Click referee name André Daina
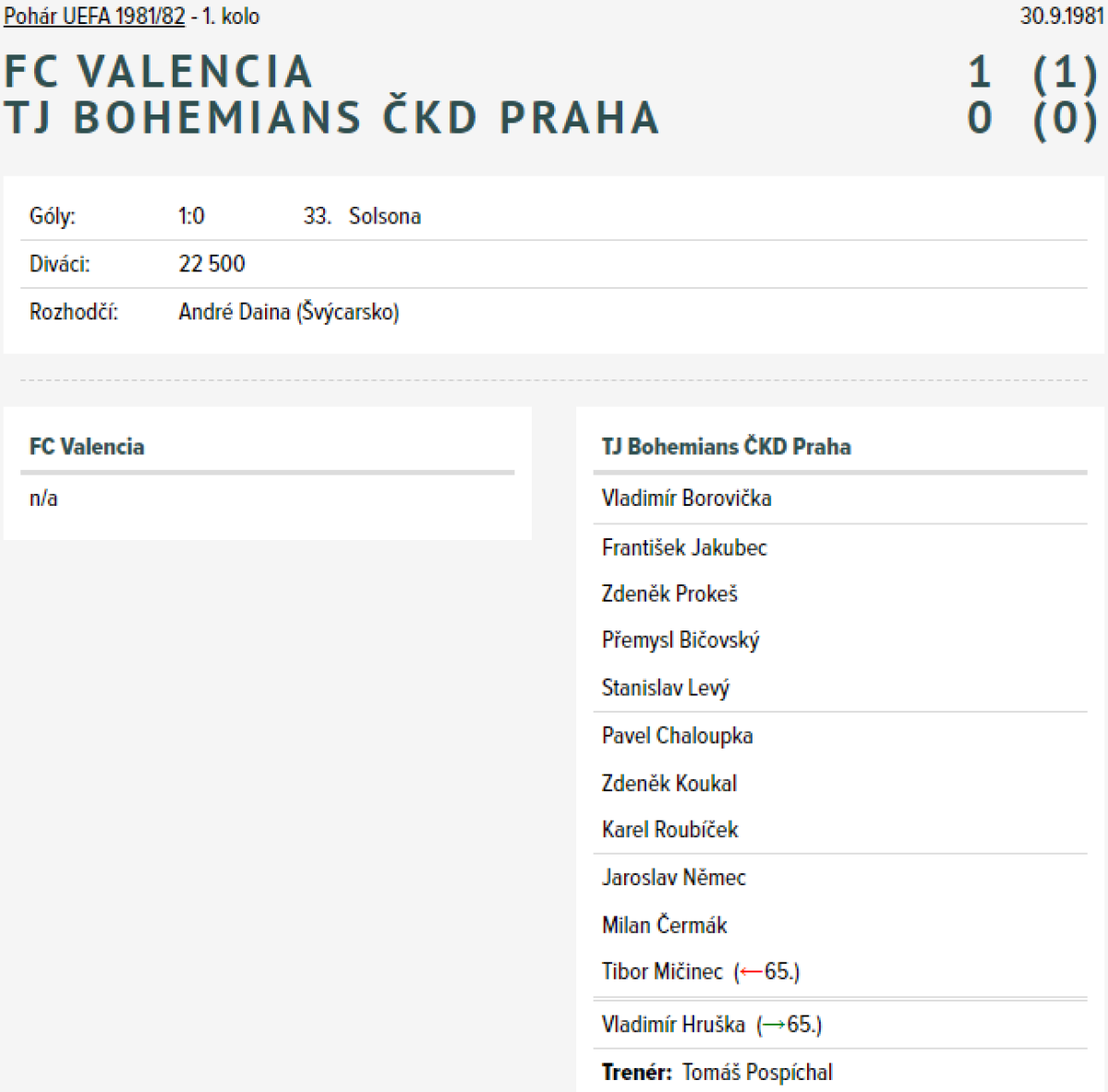This screenshot has height=1092, width=1108. tap(235, 312)
